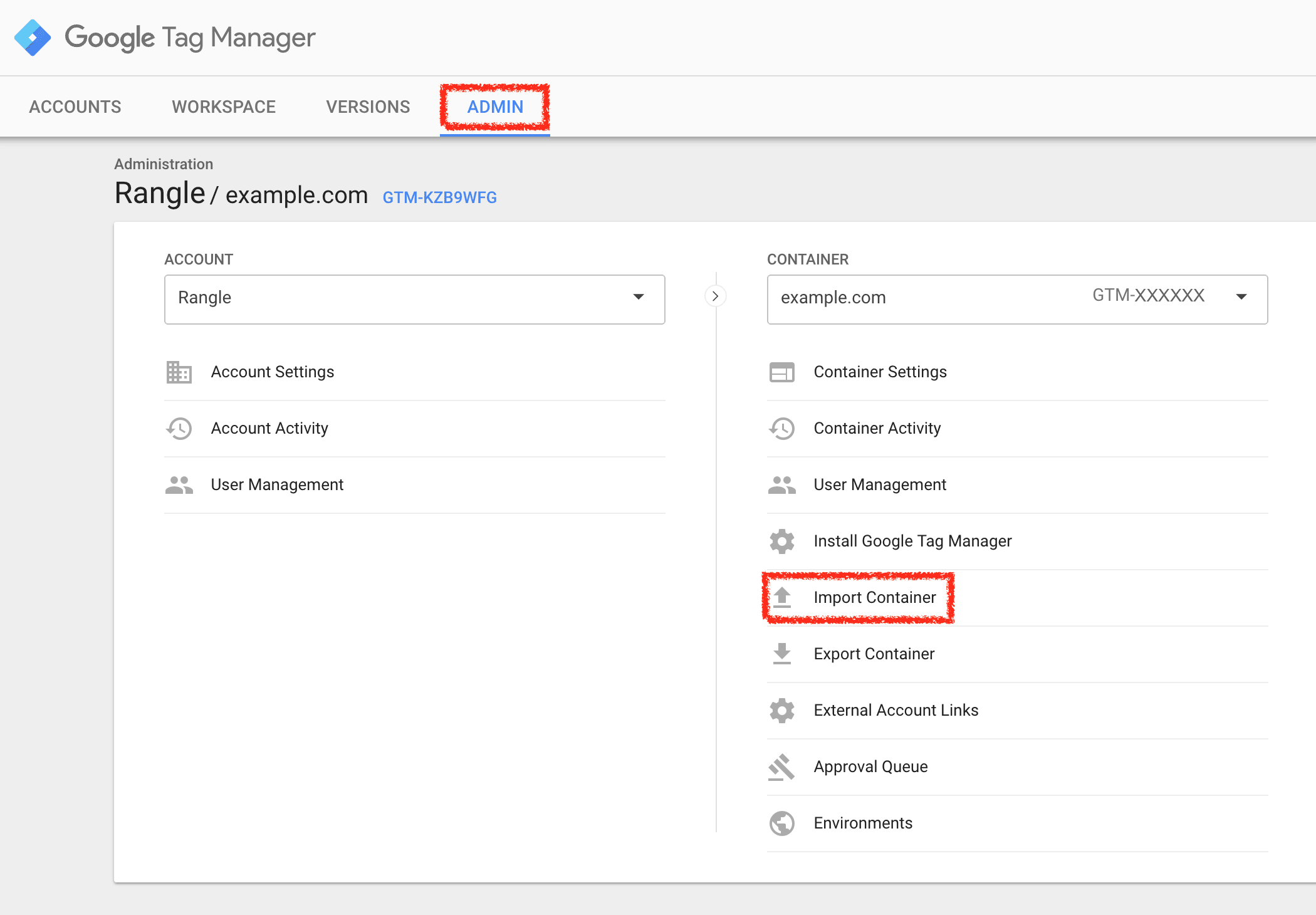Click the arrow beside the account dropdown
The width and height of the screenshot is (1316, 915).
click(639, 297)
